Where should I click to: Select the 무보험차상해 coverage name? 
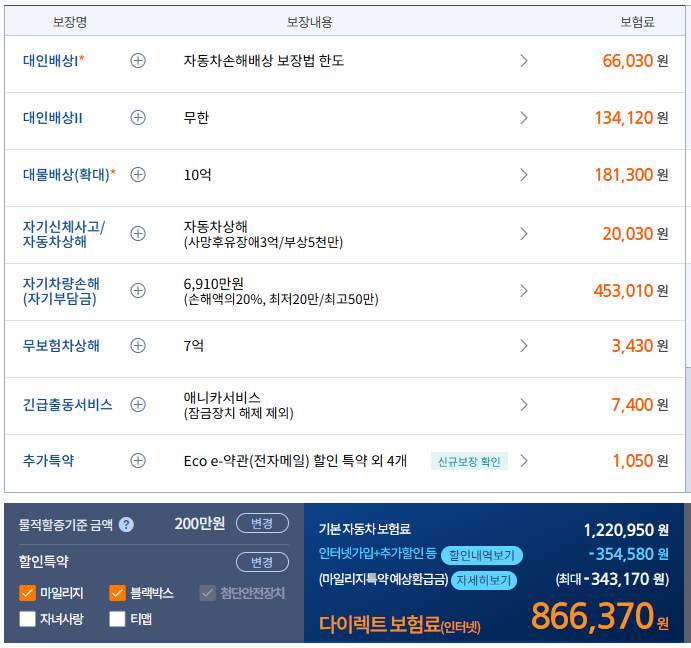click(x=61, y=346)
